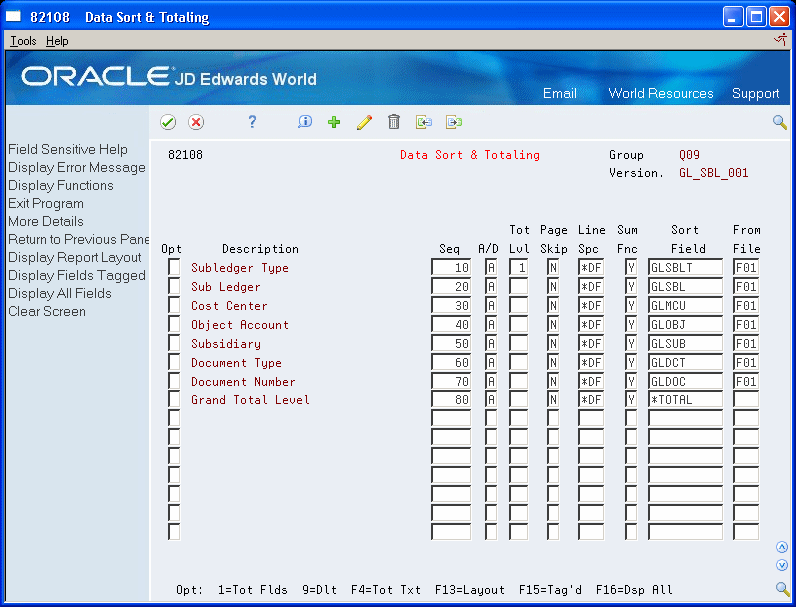Open the Tools menu
This screenshot has width=796, height=607.
point(23,41)
